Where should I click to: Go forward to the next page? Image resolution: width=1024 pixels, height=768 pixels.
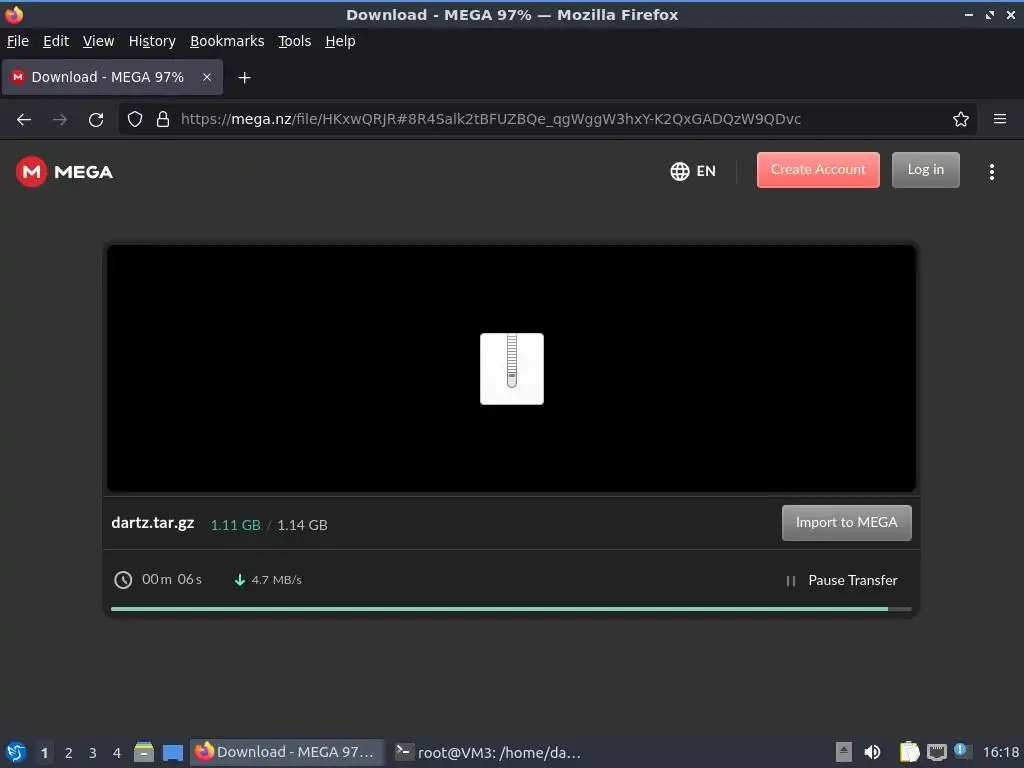pyautogui.click(x=60, y=120)
